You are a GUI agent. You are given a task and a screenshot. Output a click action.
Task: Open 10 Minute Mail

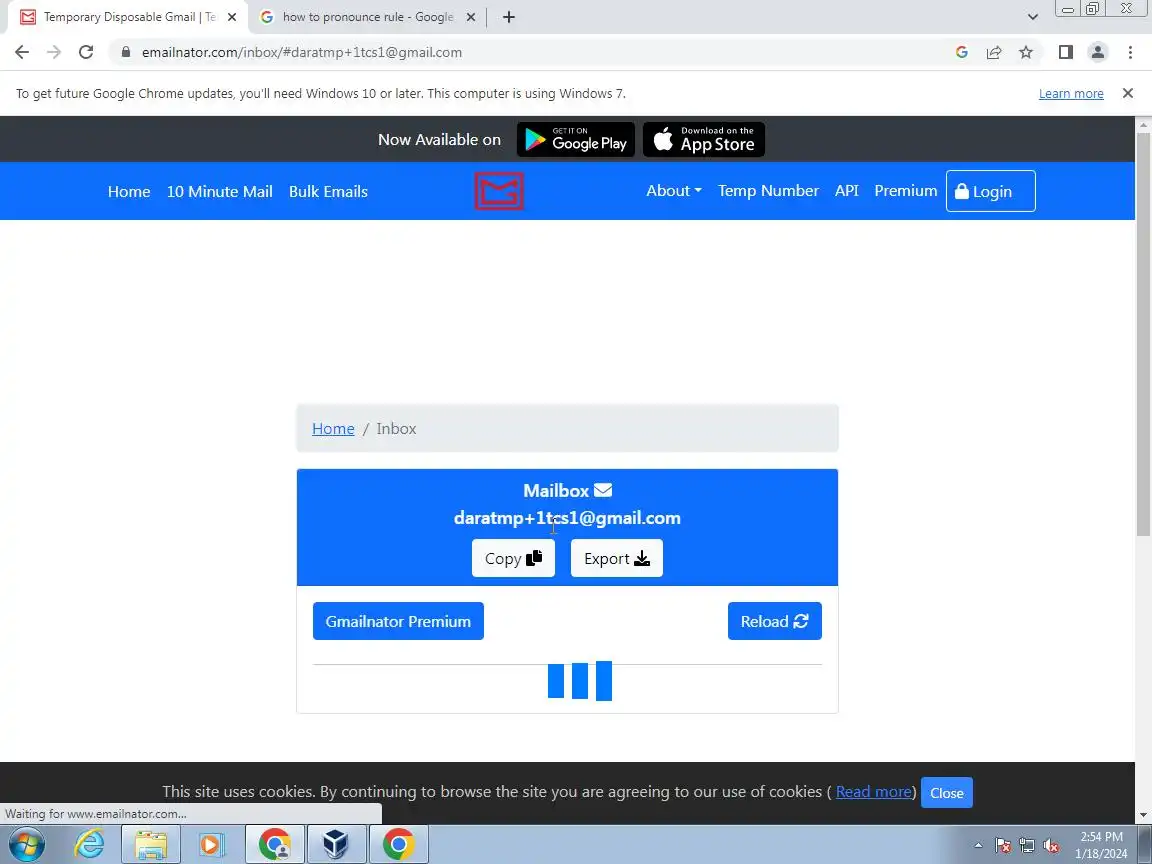(x=220, y=191)
